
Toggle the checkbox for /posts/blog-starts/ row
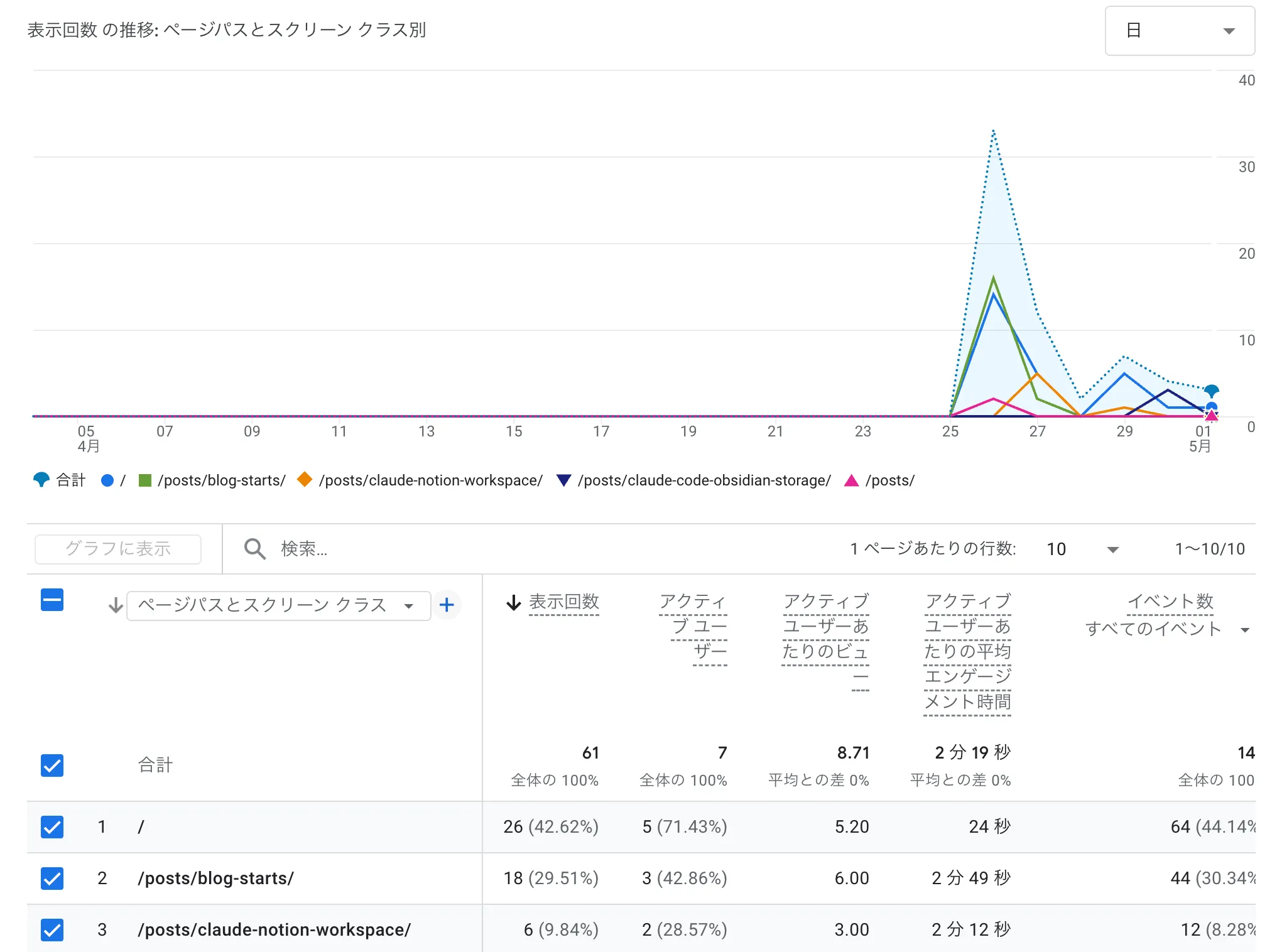pyautogui.click(x=52, y=879)
